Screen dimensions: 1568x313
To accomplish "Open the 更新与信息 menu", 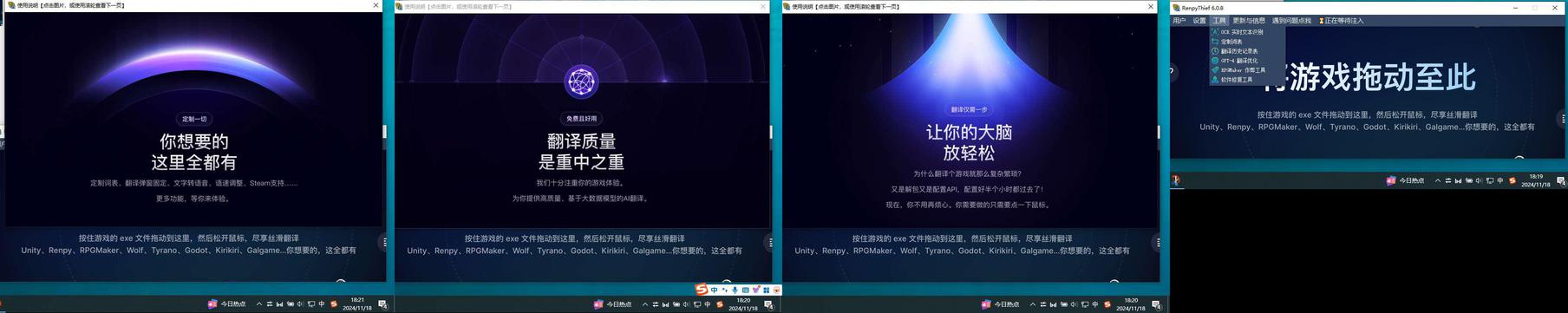I will coord(1249,21).
